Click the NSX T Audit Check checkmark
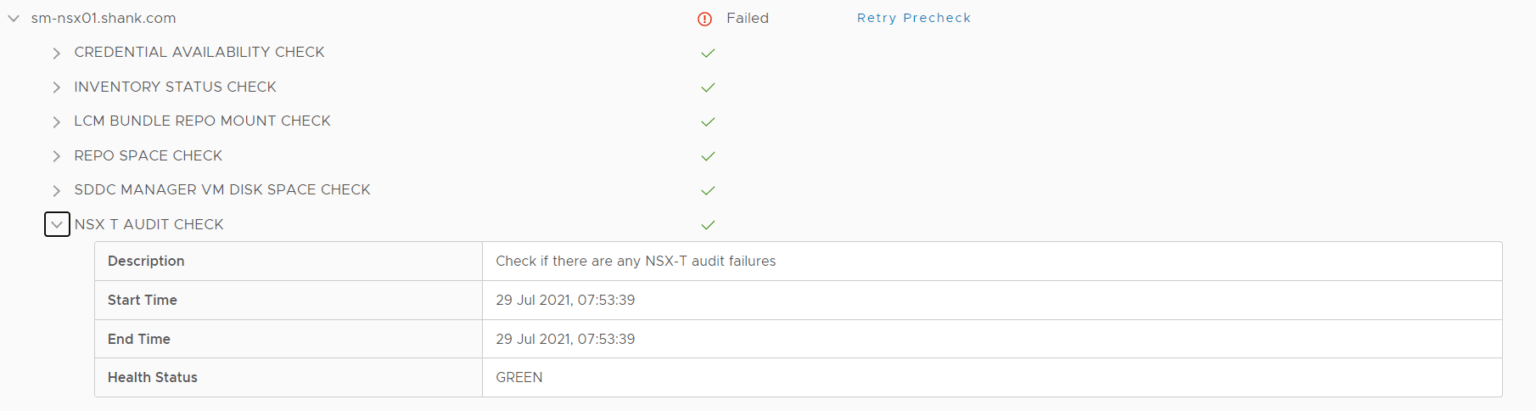The height and width of the screenshot is (411, 1536). (708, 225)
